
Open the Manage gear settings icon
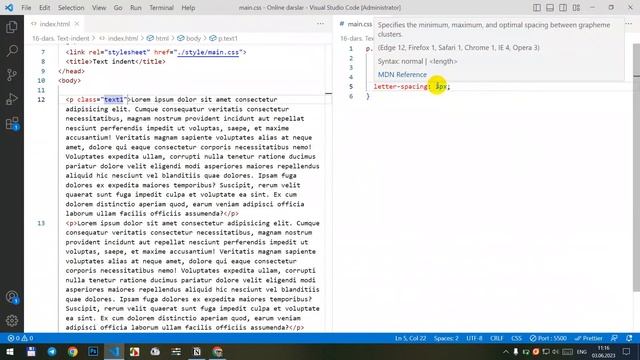[x=12, y=321]
